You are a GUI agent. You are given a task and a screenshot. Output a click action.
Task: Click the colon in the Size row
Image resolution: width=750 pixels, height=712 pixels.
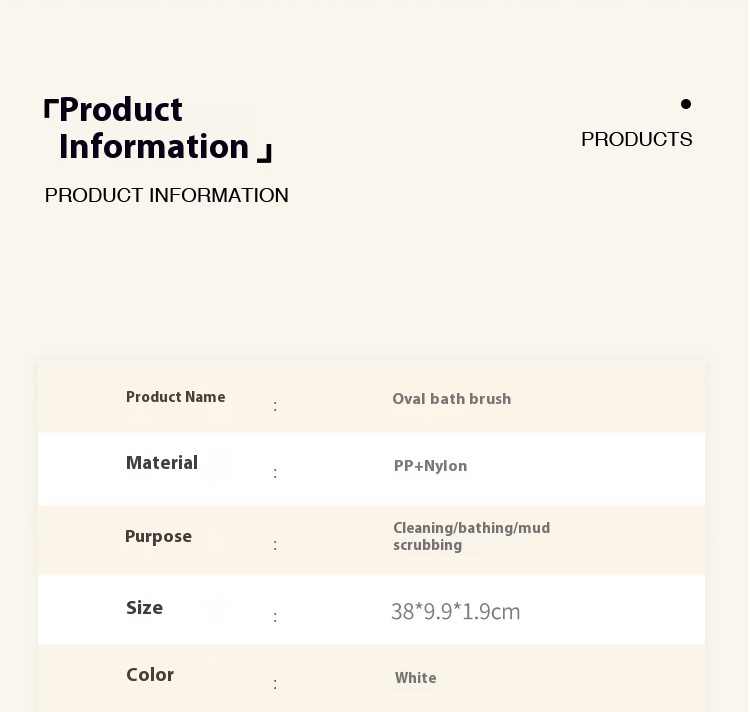tap(275, 617)
